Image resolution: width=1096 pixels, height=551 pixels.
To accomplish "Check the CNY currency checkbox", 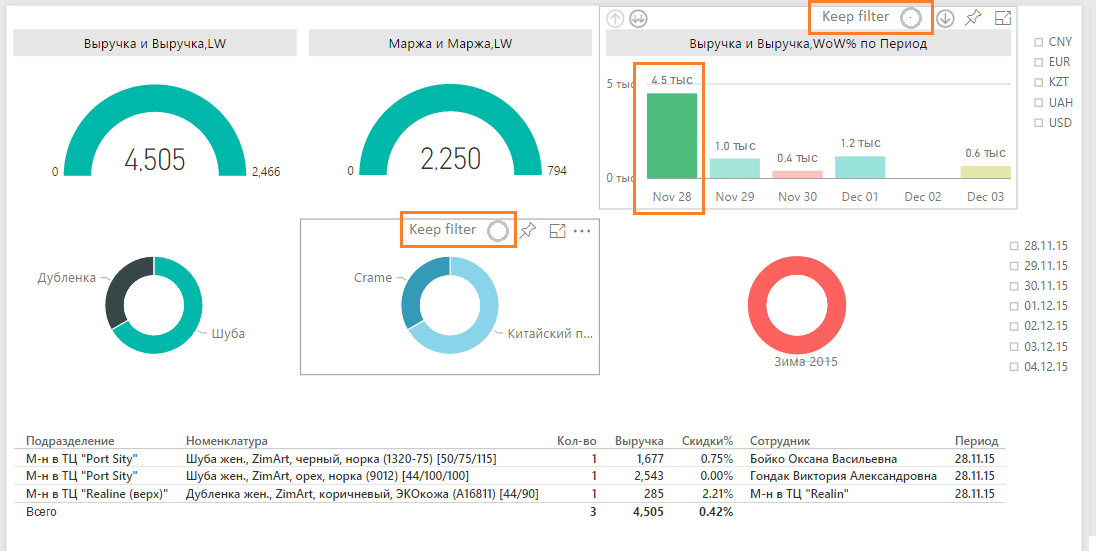I will coord(1039,43).
